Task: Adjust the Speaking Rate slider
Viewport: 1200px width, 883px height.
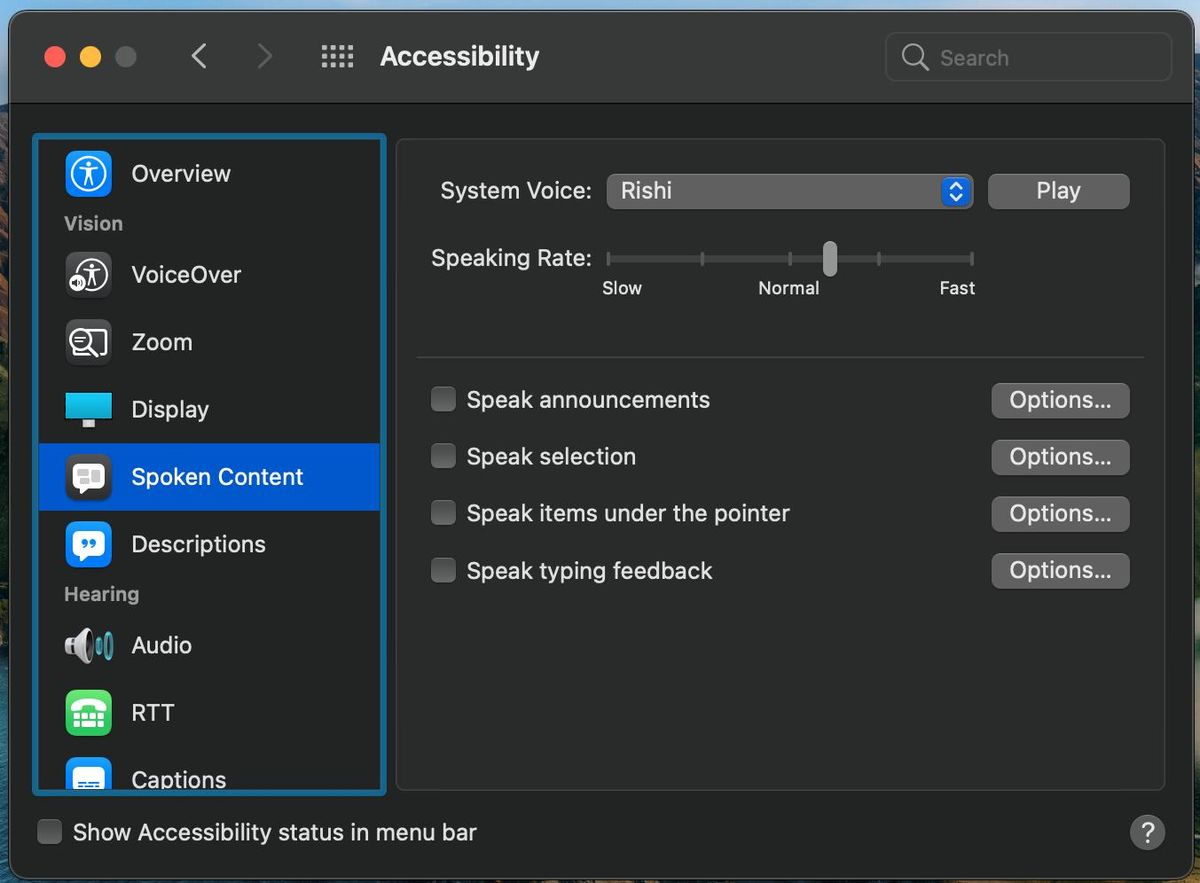Action: tap(829, 258)
